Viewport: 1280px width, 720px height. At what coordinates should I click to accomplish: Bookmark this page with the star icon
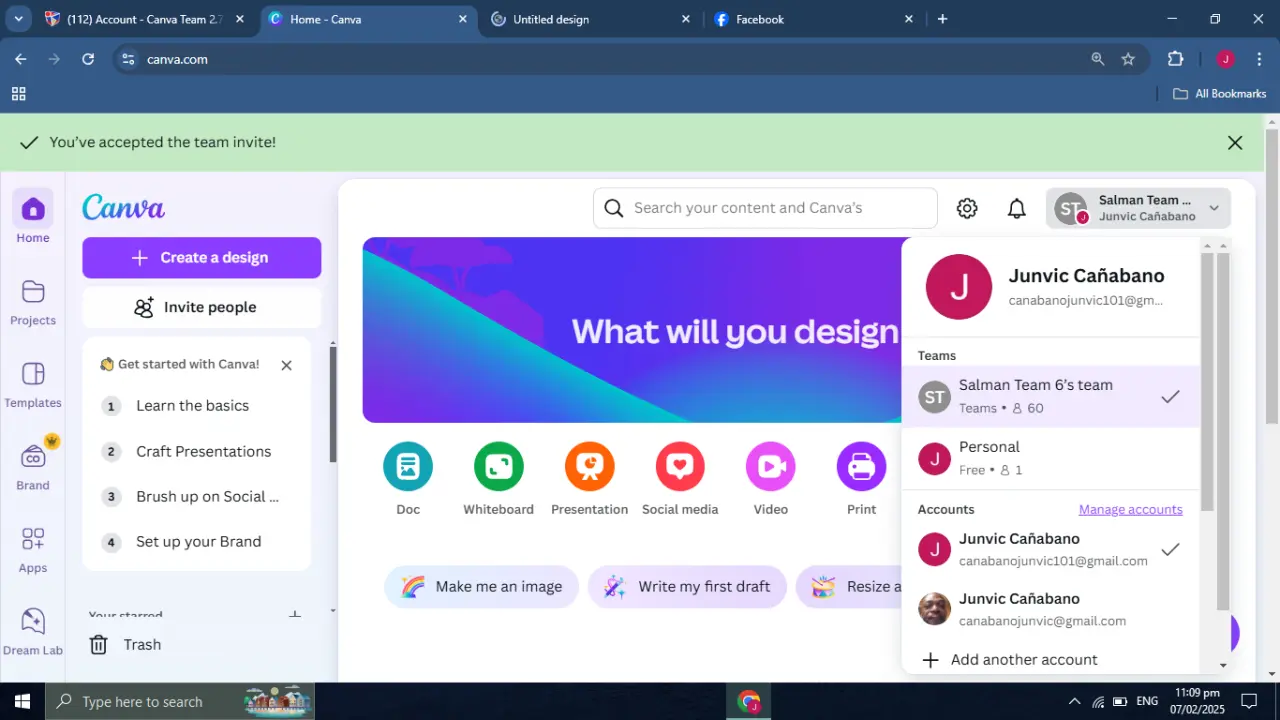(x=1128, y=59)
